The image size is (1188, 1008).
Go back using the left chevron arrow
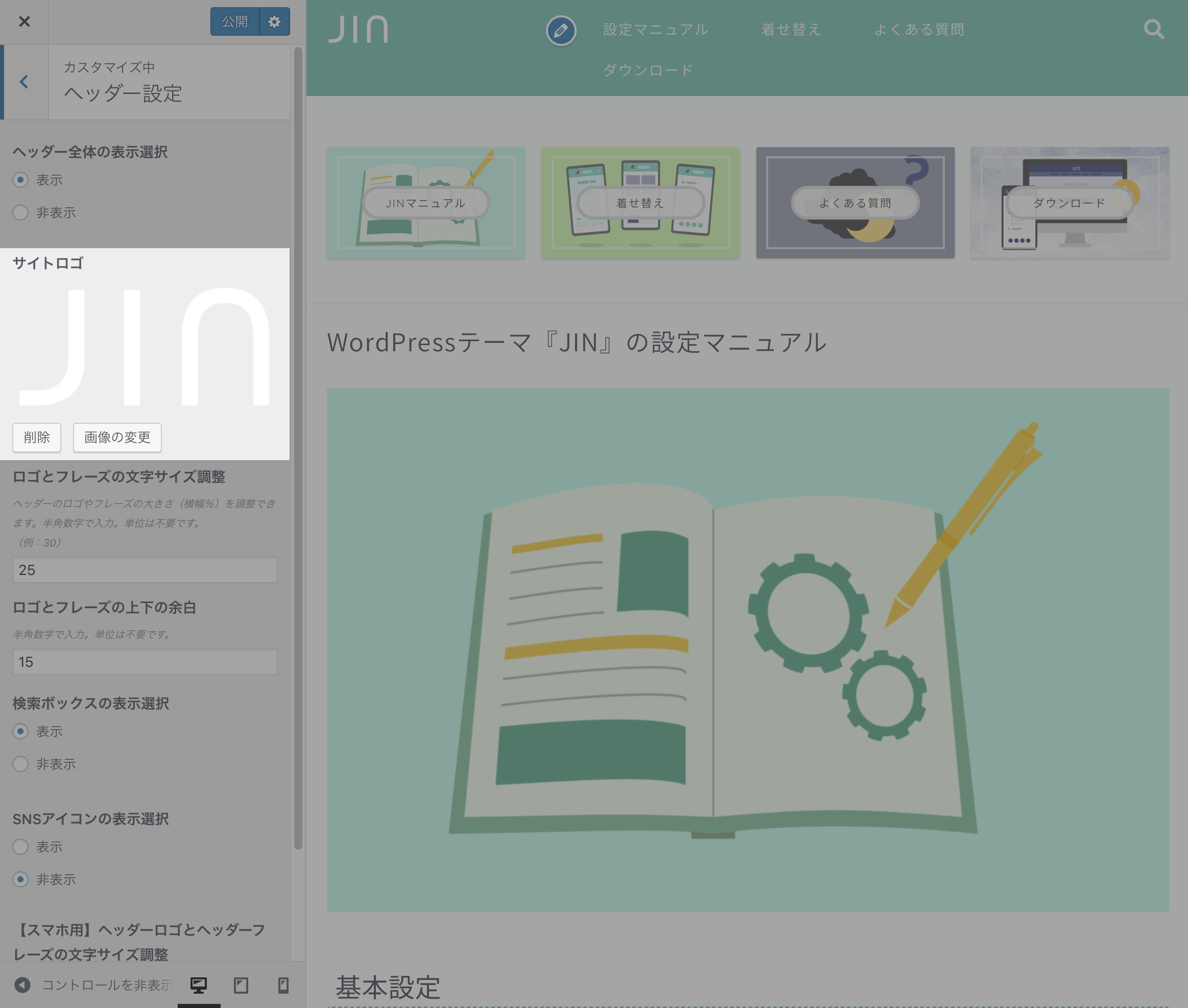coord(24,82)
